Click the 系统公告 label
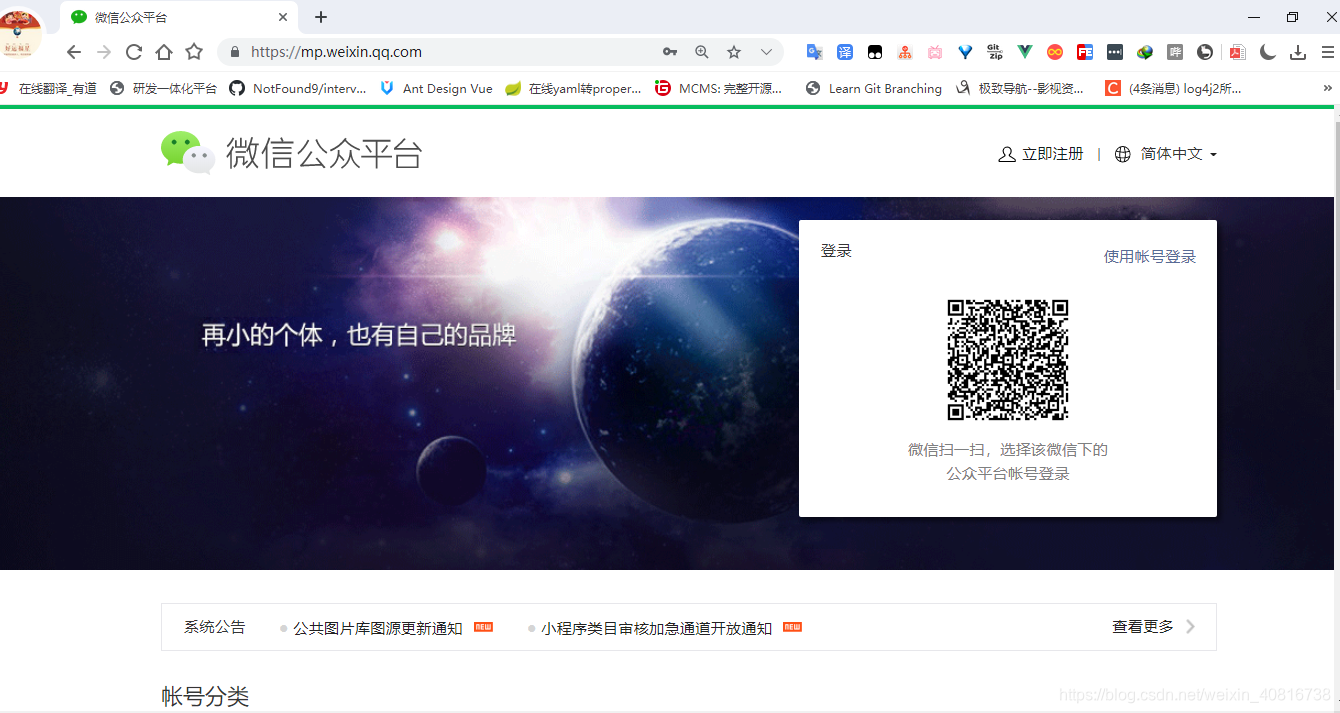 click(x=215, y=627)
